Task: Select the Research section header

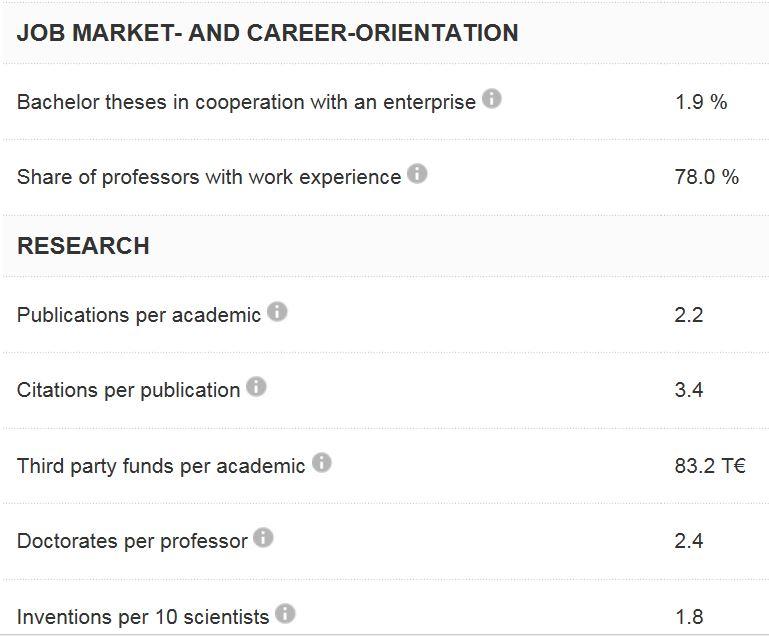Action: (83, 246)
